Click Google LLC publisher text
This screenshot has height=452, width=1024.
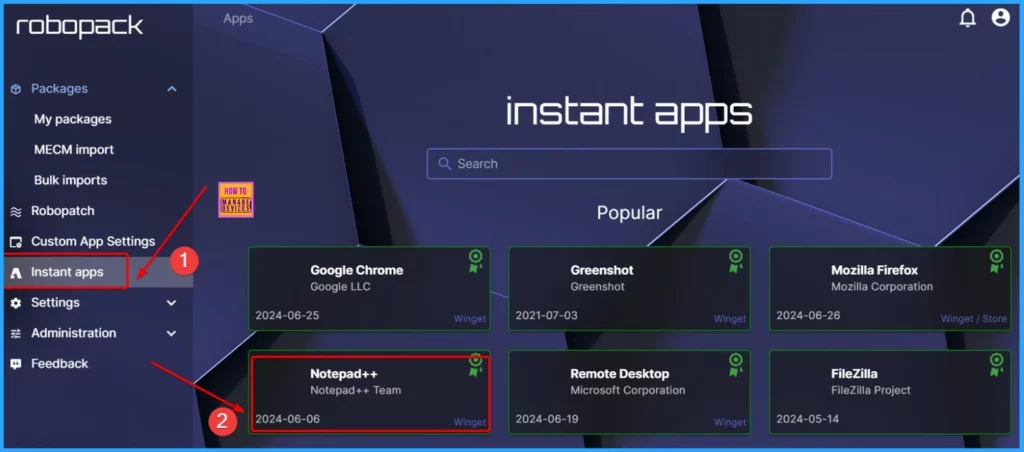[x=340, y=287]
